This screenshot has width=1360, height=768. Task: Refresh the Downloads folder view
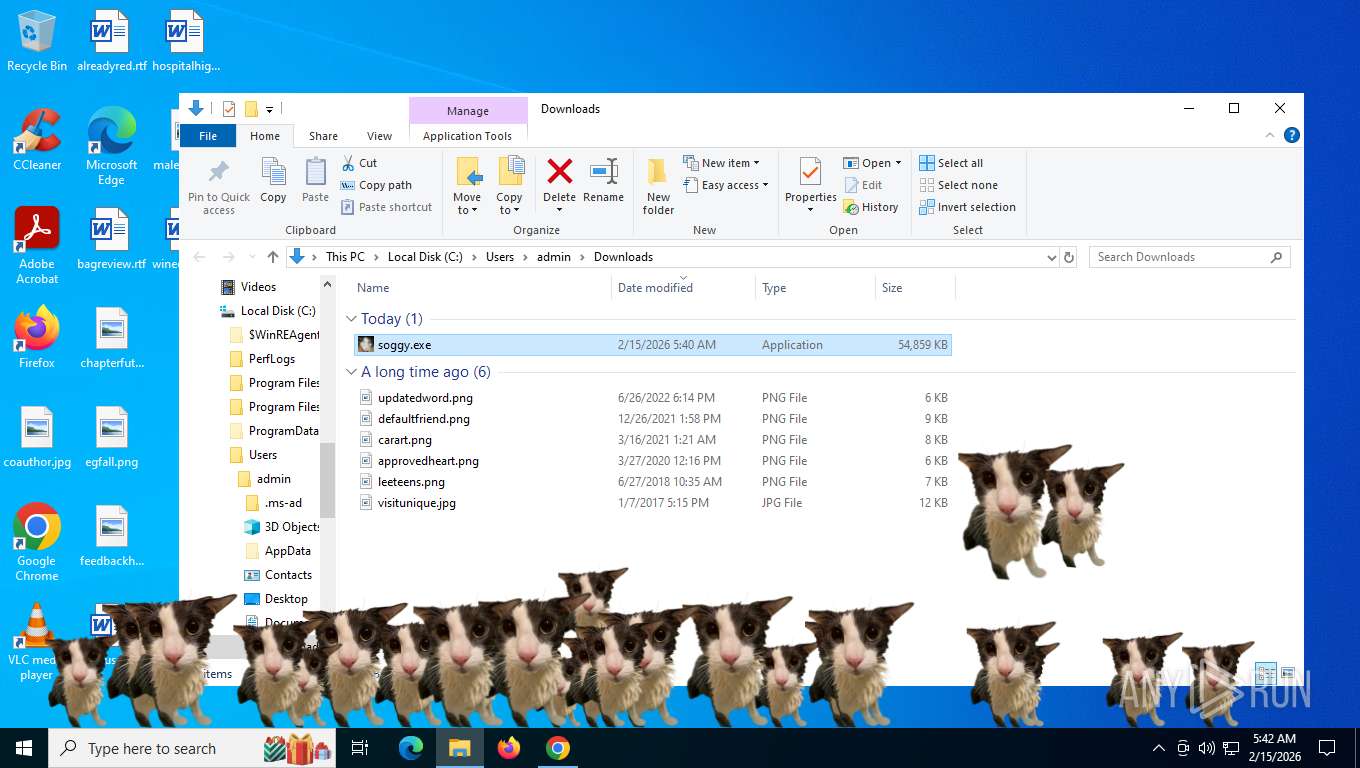click(1069, 257)
